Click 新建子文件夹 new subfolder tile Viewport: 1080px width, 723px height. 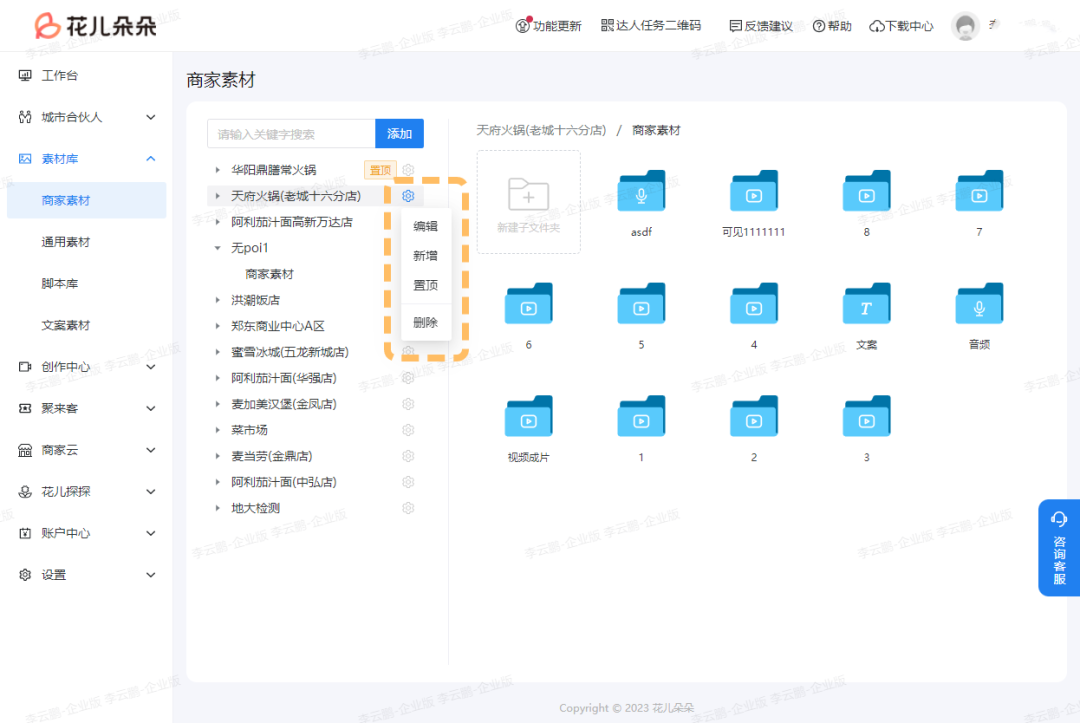pyautogui.click(x=528, y=202)
